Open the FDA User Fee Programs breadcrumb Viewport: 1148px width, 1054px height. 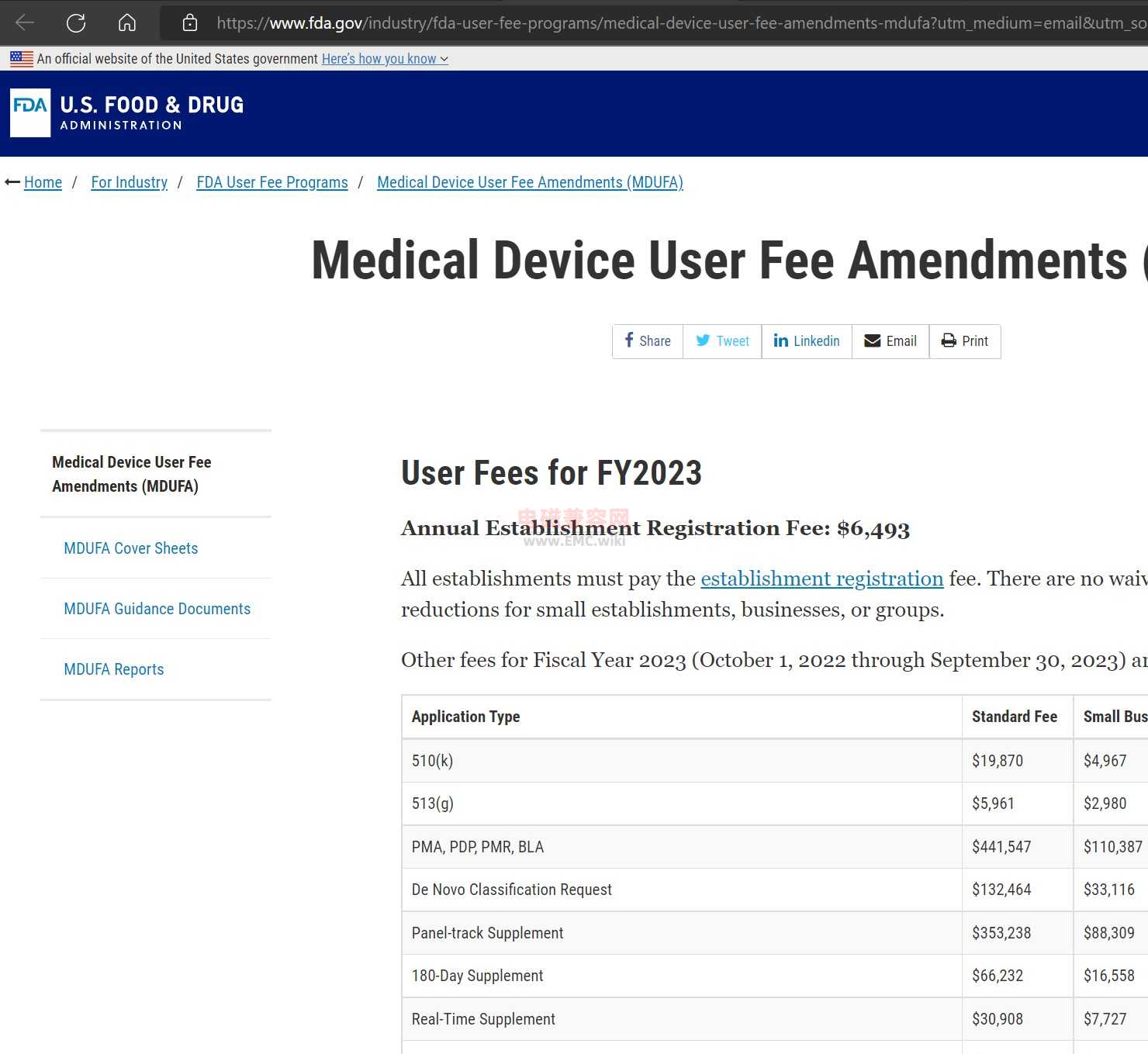coord(272,182)
